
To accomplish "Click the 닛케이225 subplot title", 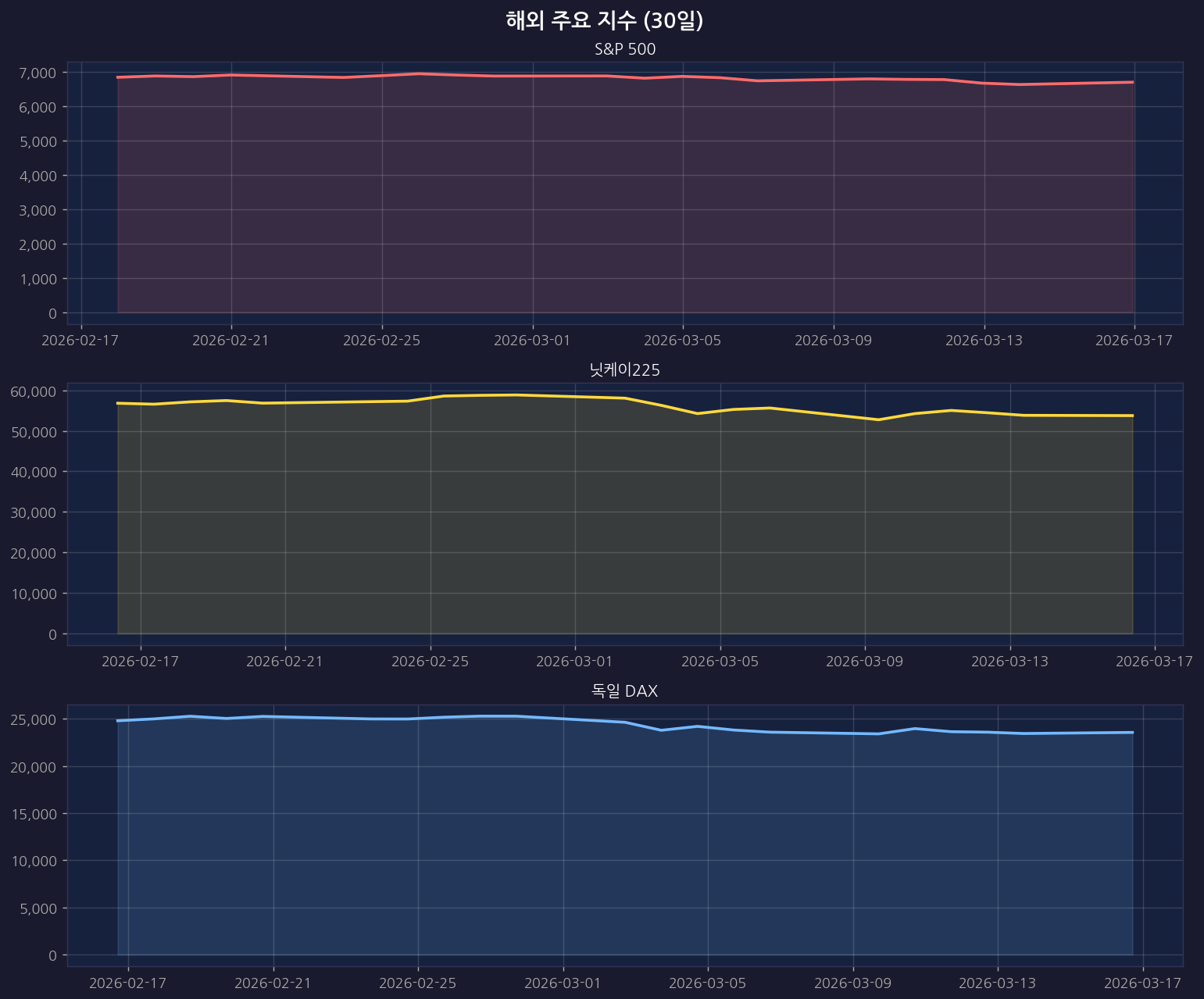I will pyautogui.click(x=624, y=370).
